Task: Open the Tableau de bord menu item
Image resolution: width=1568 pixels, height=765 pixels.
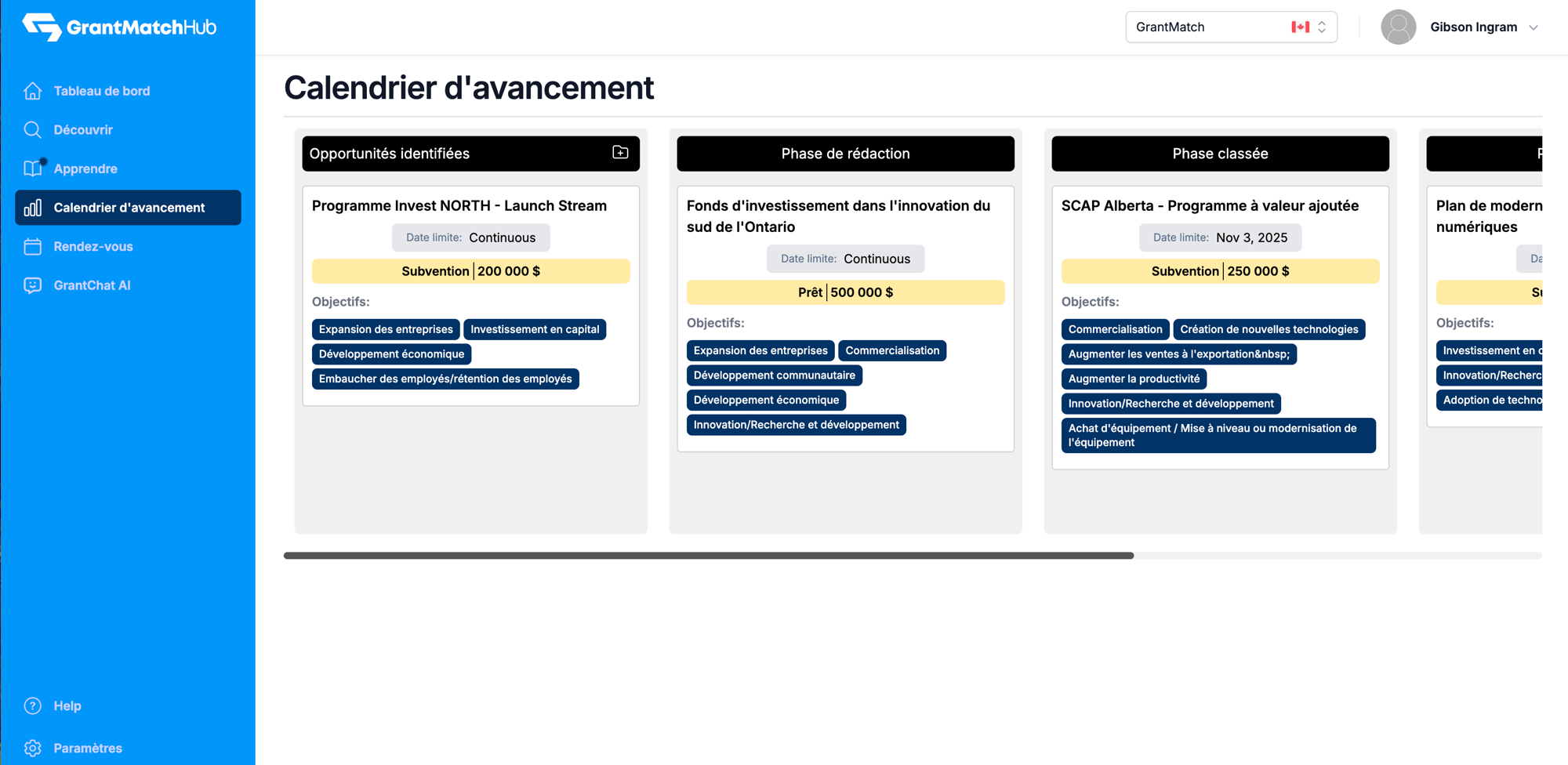Action: pyautogui.click(x=102, y=91)
